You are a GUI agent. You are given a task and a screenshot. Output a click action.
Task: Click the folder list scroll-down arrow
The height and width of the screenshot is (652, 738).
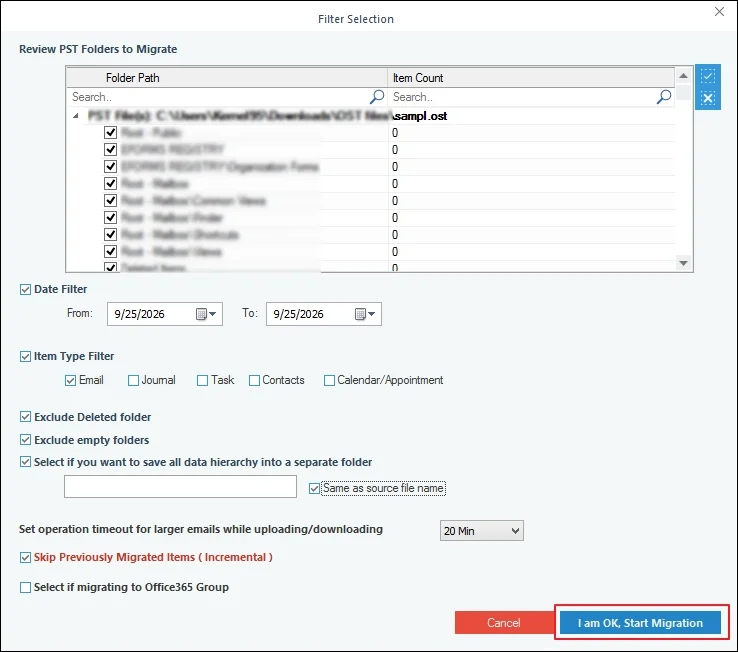click(x=683, y=263)
